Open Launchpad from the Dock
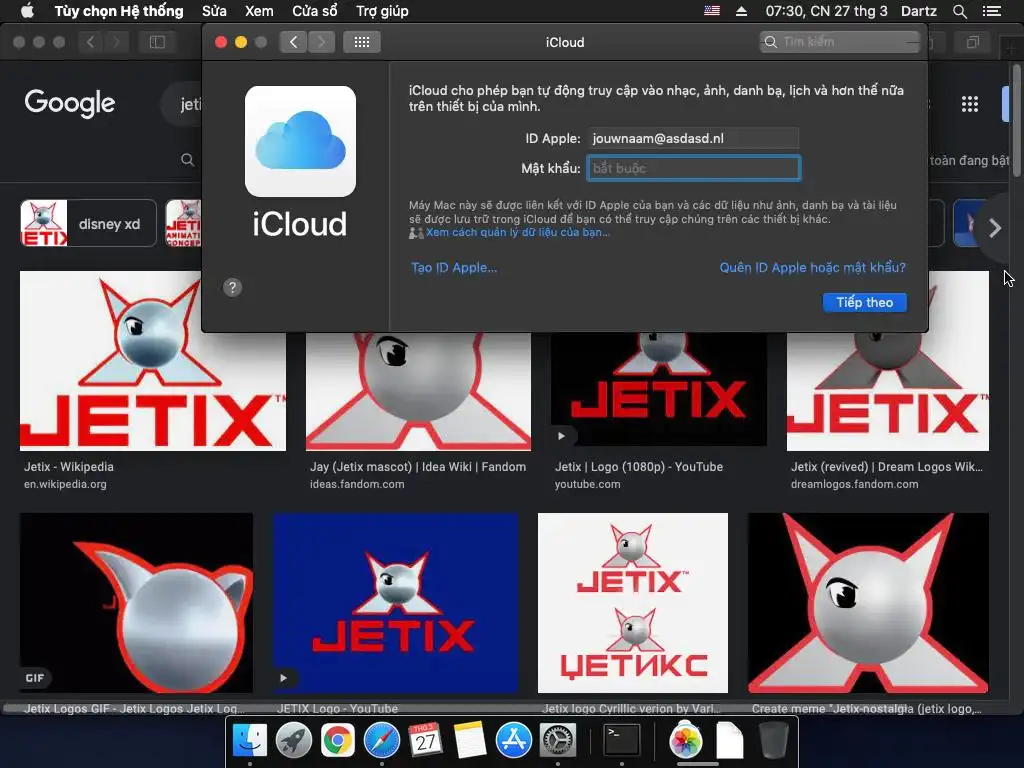This screenshot has width=1024, height=768. 294,740
